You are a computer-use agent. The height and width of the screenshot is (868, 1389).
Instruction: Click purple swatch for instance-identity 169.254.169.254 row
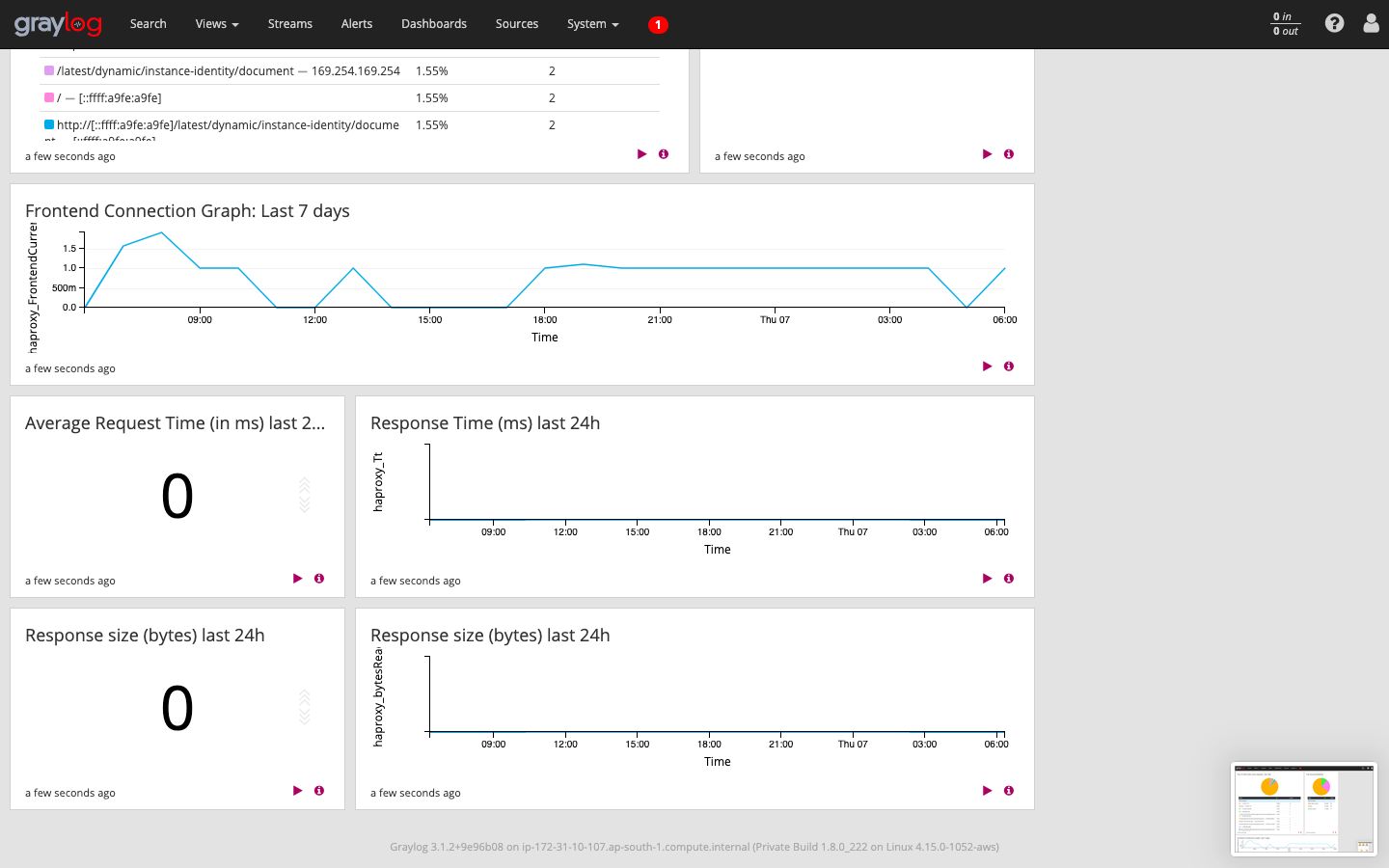pyautogui.click(x=49, y=70)
